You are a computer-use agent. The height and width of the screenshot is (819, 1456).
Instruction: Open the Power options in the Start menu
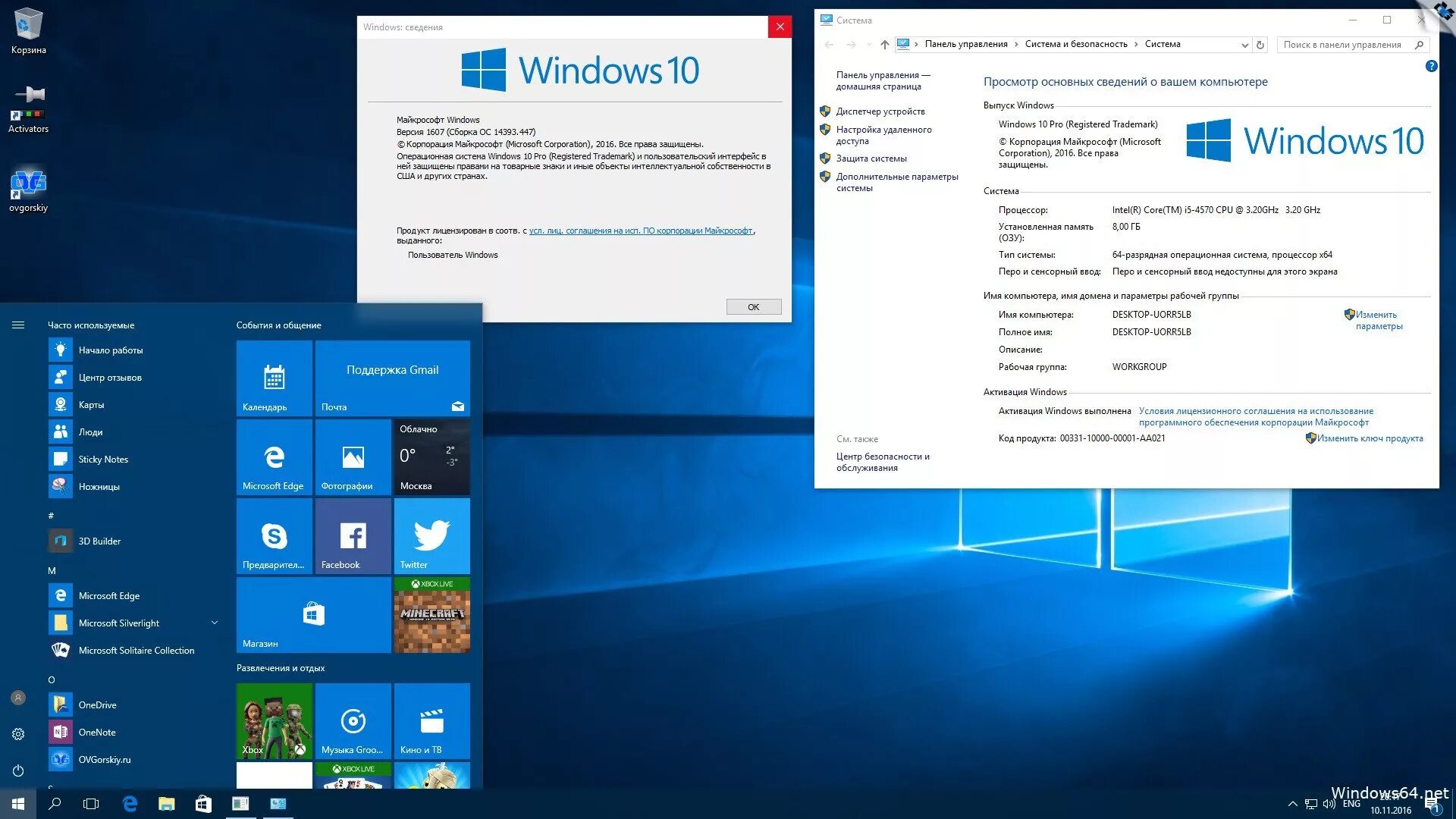coord(18,770)
